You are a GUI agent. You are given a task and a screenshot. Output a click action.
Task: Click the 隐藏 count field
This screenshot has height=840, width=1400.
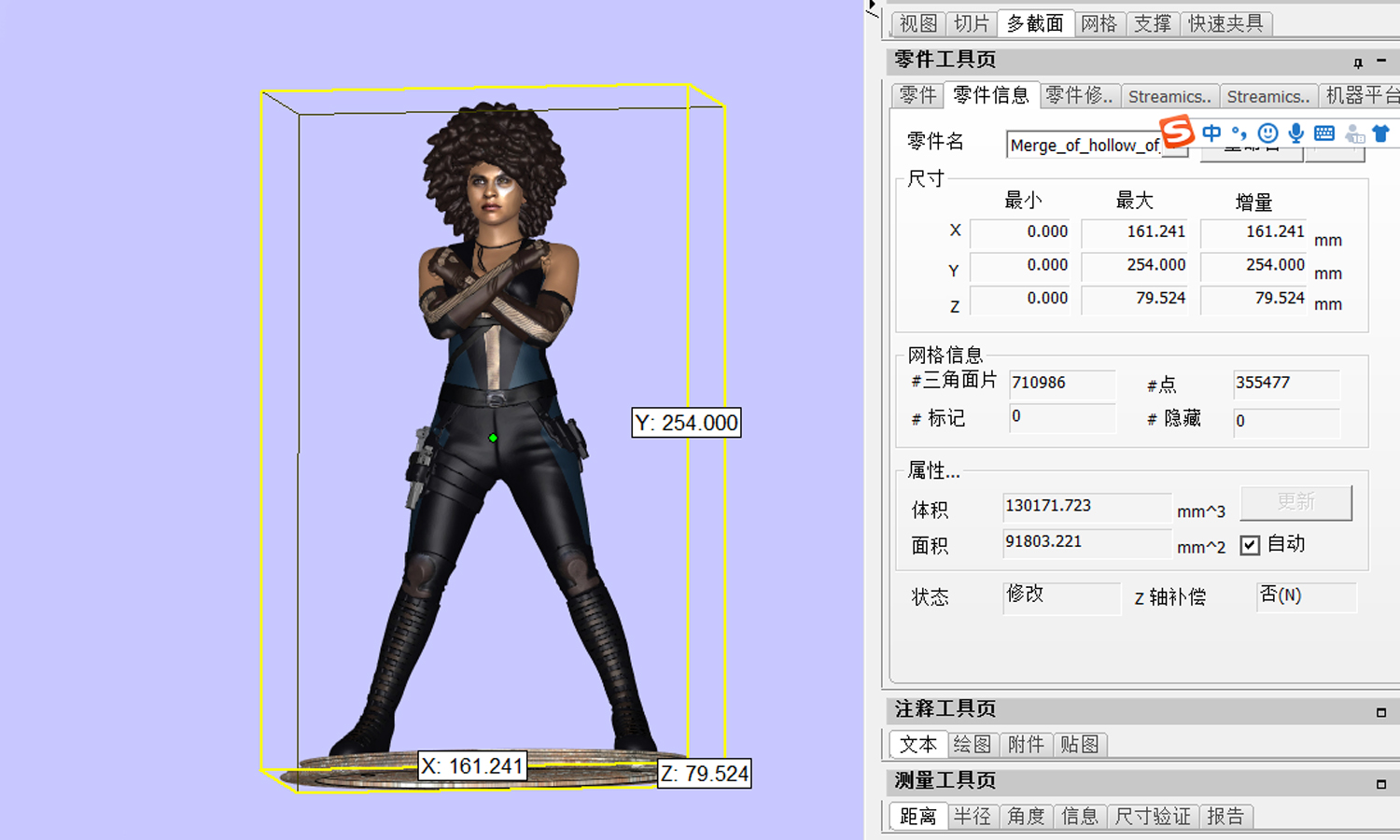(1286, 422)
